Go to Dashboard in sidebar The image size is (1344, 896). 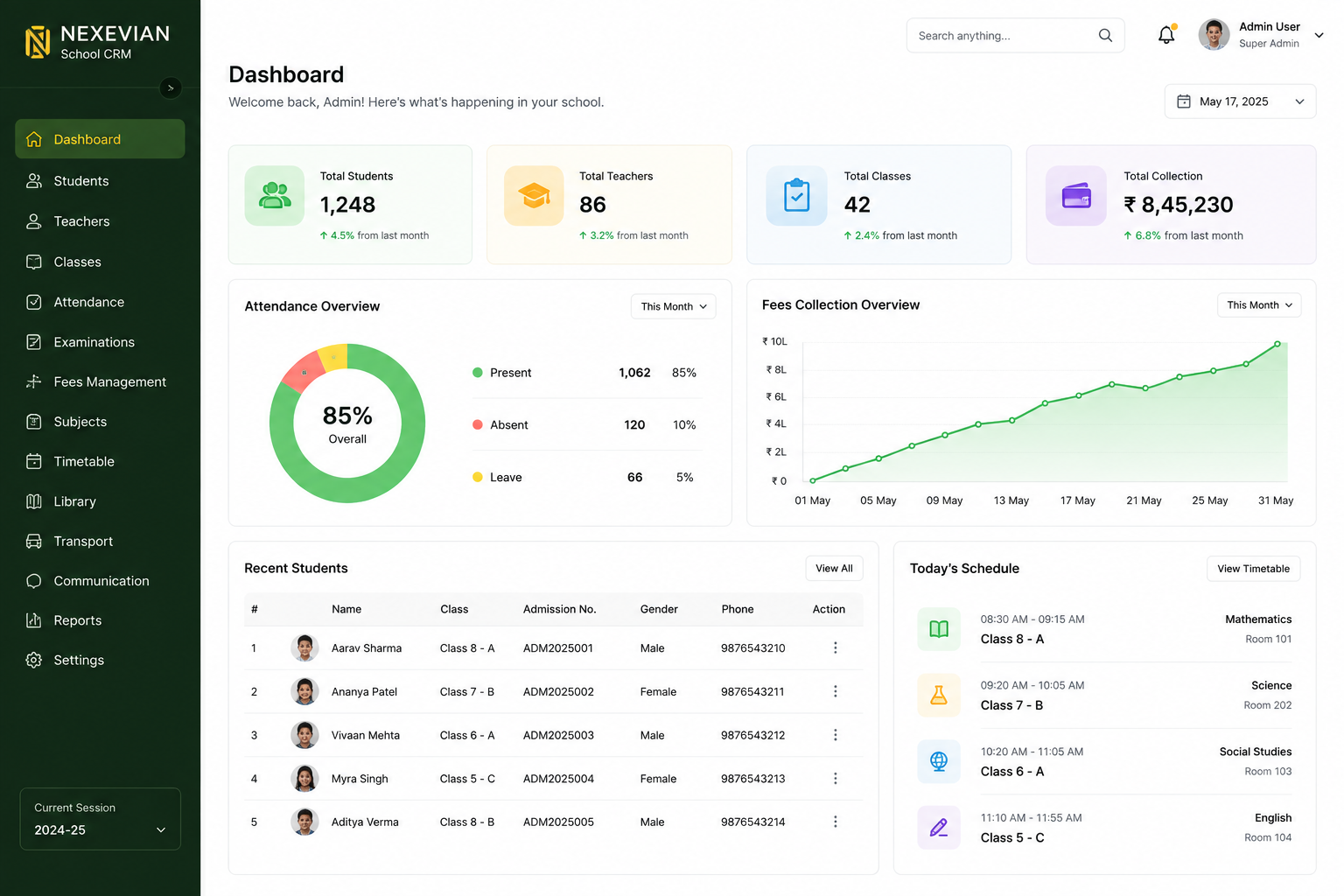[100, 139]
